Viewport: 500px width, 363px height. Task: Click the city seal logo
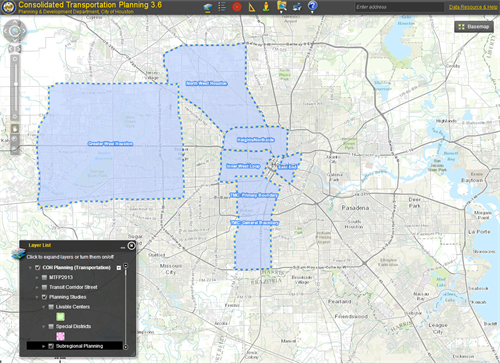tap(8, 7)
